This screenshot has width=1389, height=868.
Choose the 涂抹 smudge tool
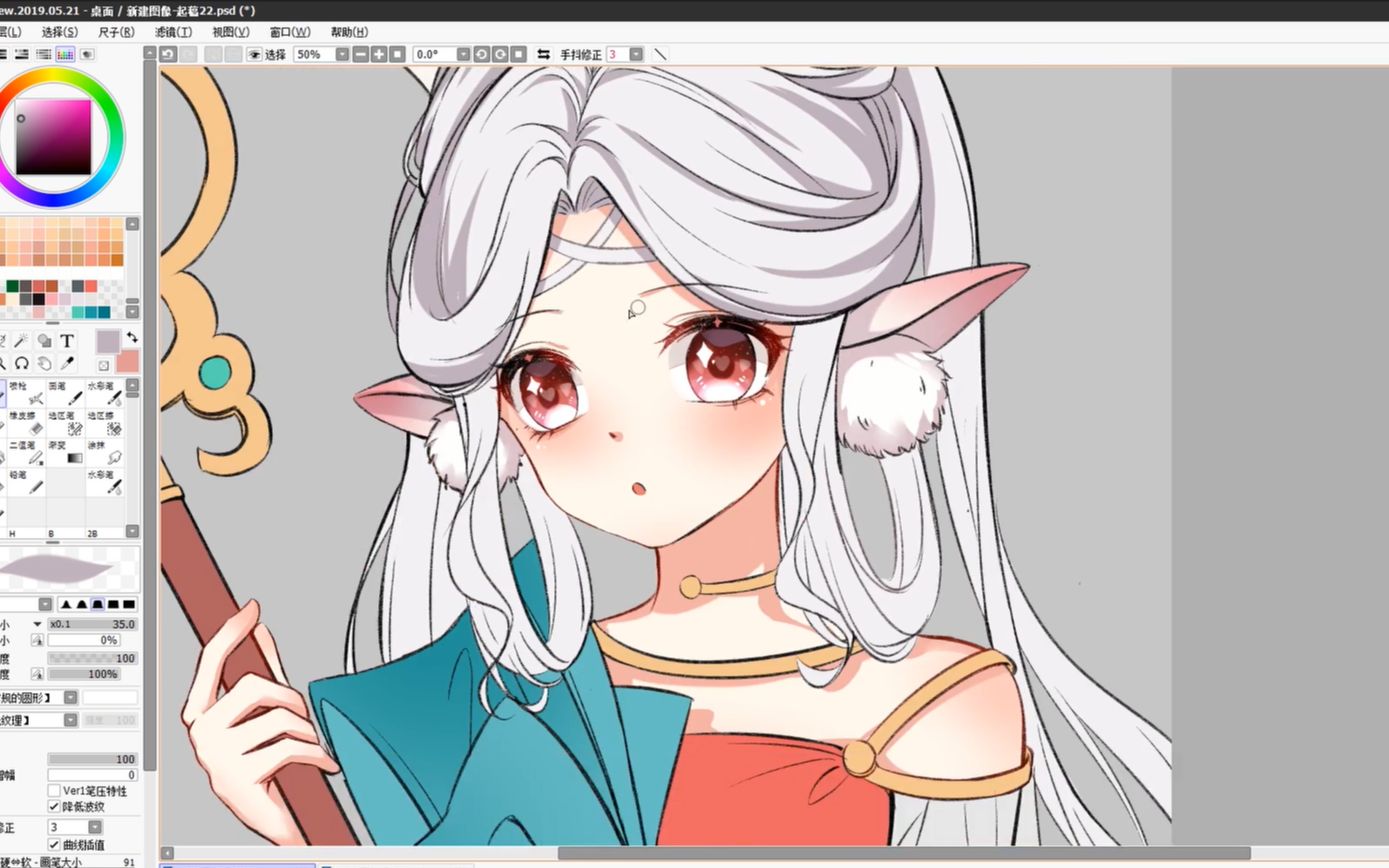point(105,453)
